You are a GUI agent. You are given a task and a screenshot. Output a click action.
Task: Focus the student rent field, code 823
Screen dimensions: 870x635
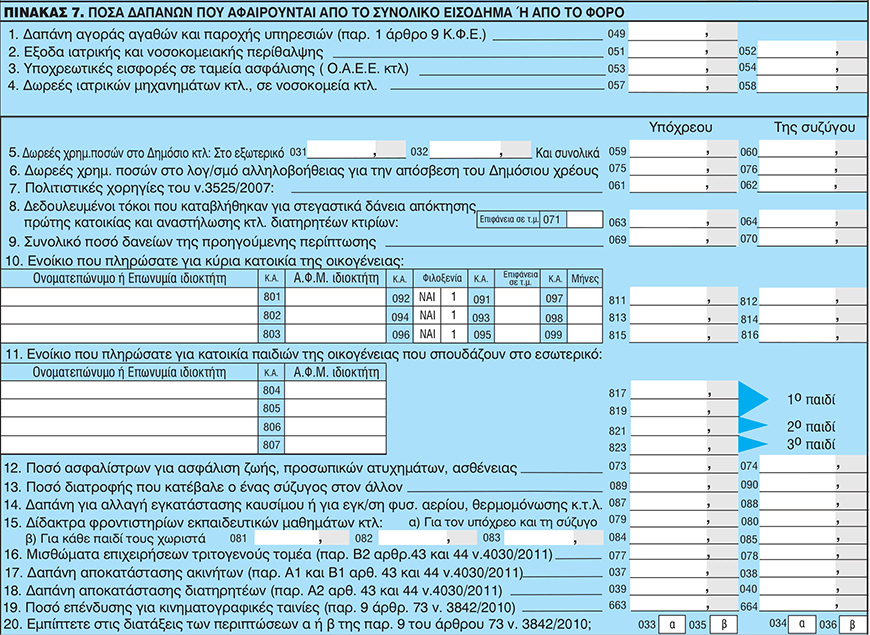point(684,444)
